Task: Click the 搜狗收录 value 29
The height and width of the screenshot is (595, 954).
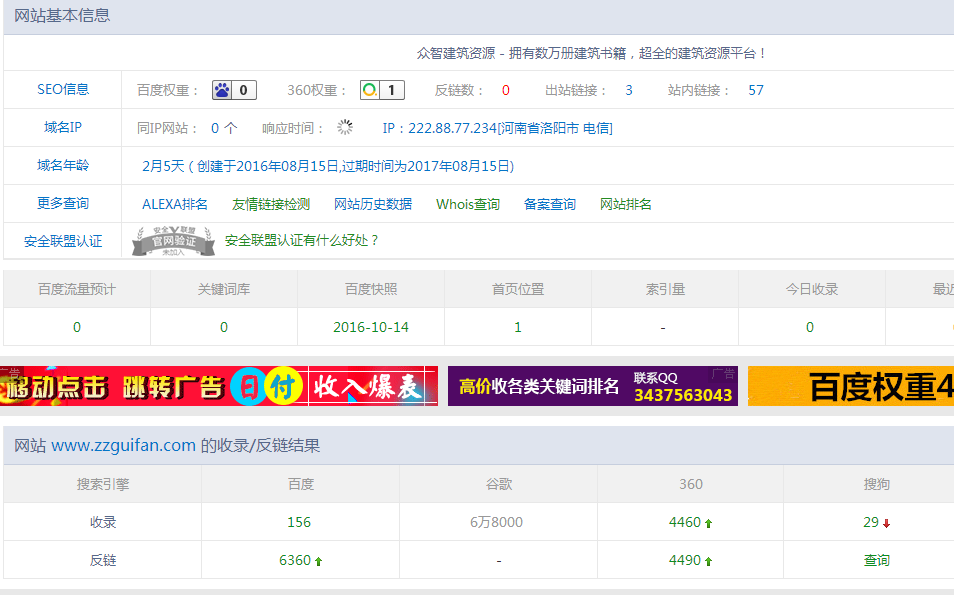Action: point(871,522)
